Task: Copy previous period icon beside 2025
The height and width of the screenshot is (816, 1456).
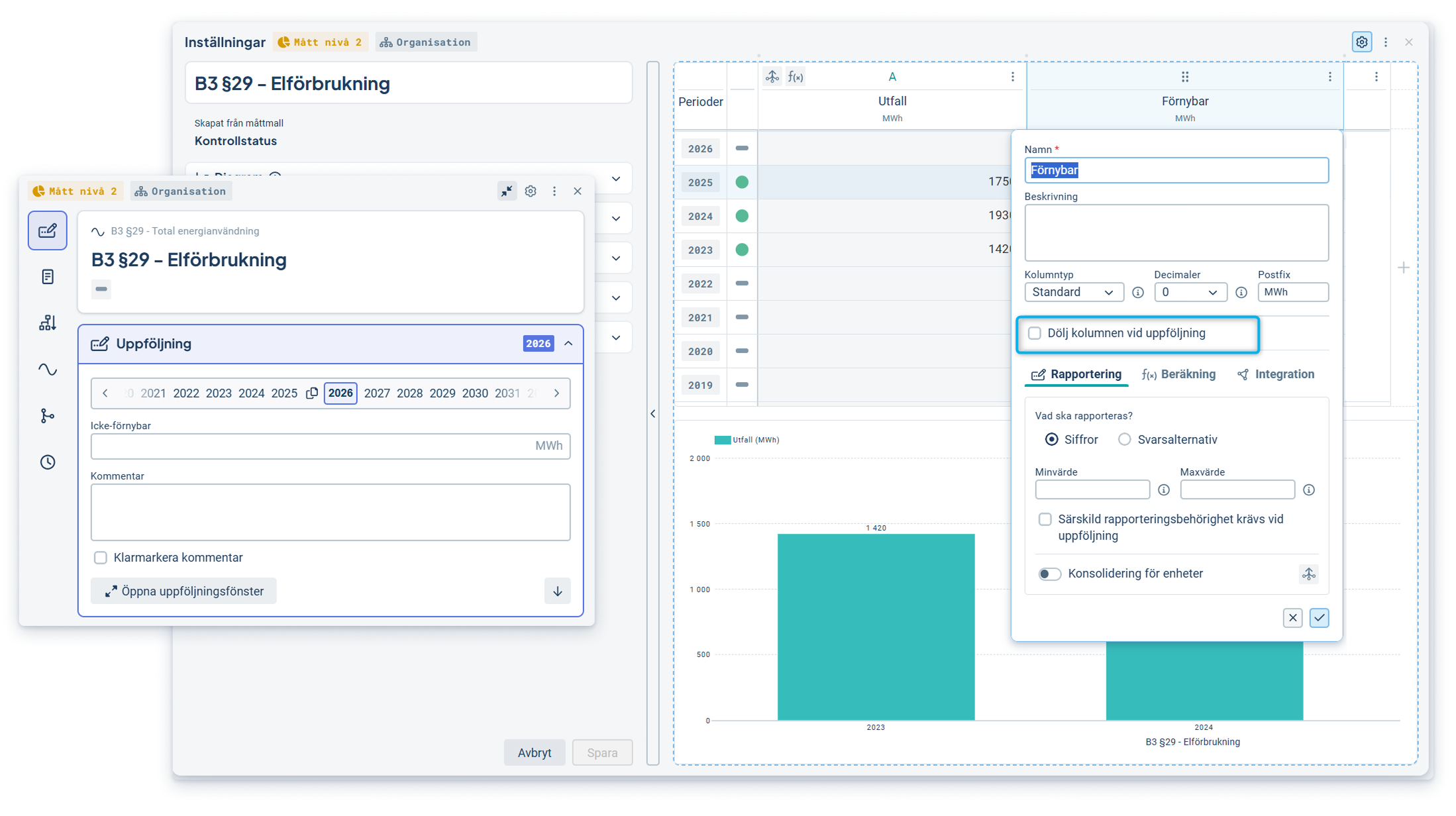Action: click(311, 393)
